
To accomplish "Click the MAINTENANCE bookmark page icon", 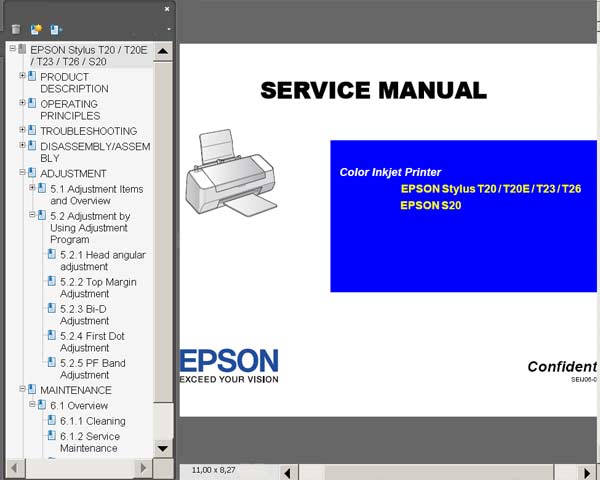I will point(32,389).
